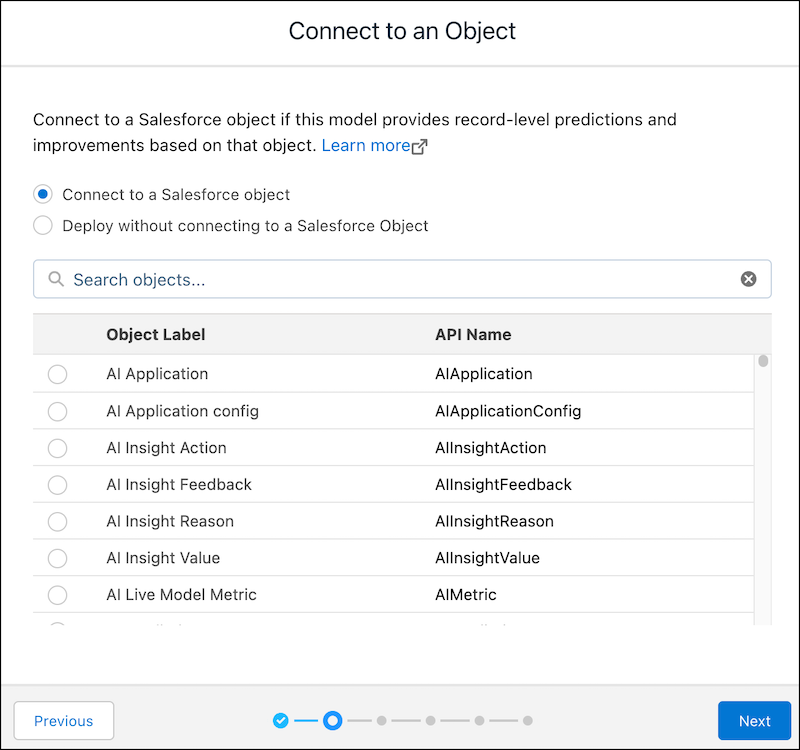
Task: Choose the AI Application config radio button
Action: tap(57, 411)
